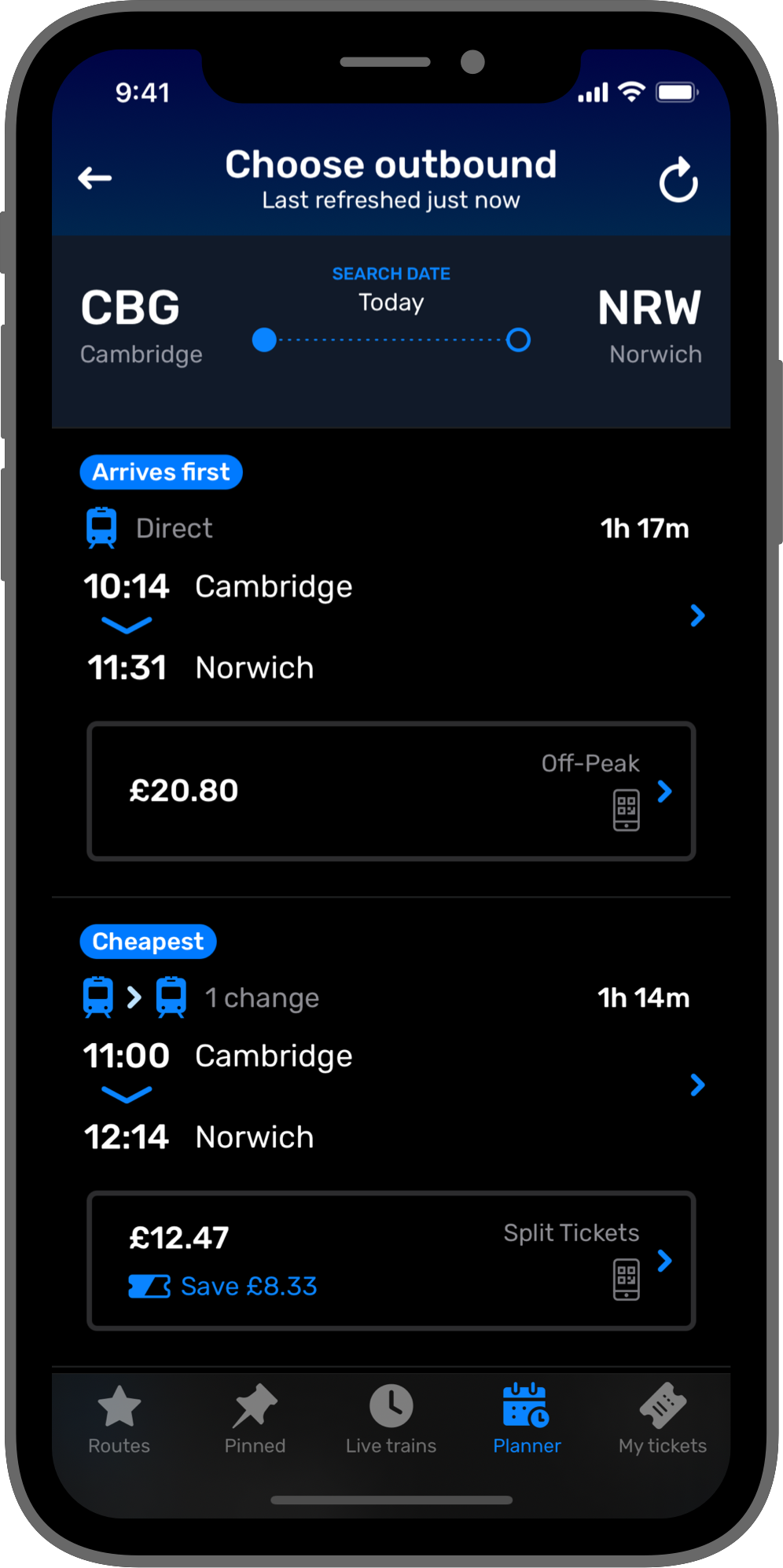Tap the mobile ticket icon on Off-Peak fare

tap(626, 810)
